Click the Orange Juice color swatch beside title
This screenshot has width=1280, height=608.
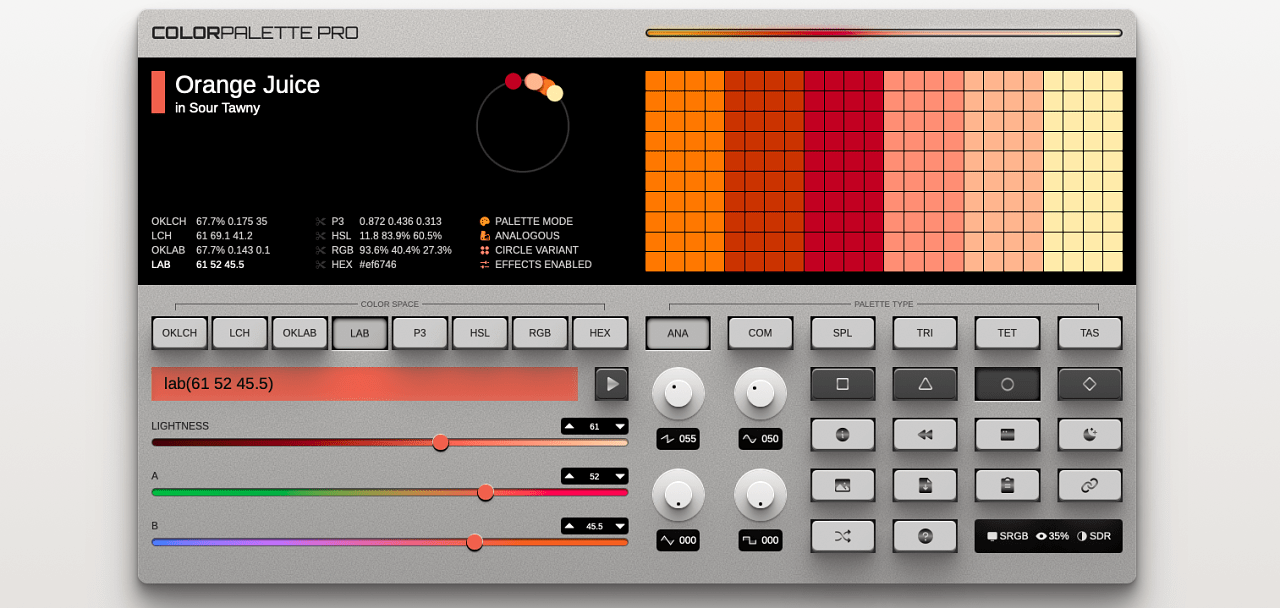pyautogui.click(x=158, y=92)
